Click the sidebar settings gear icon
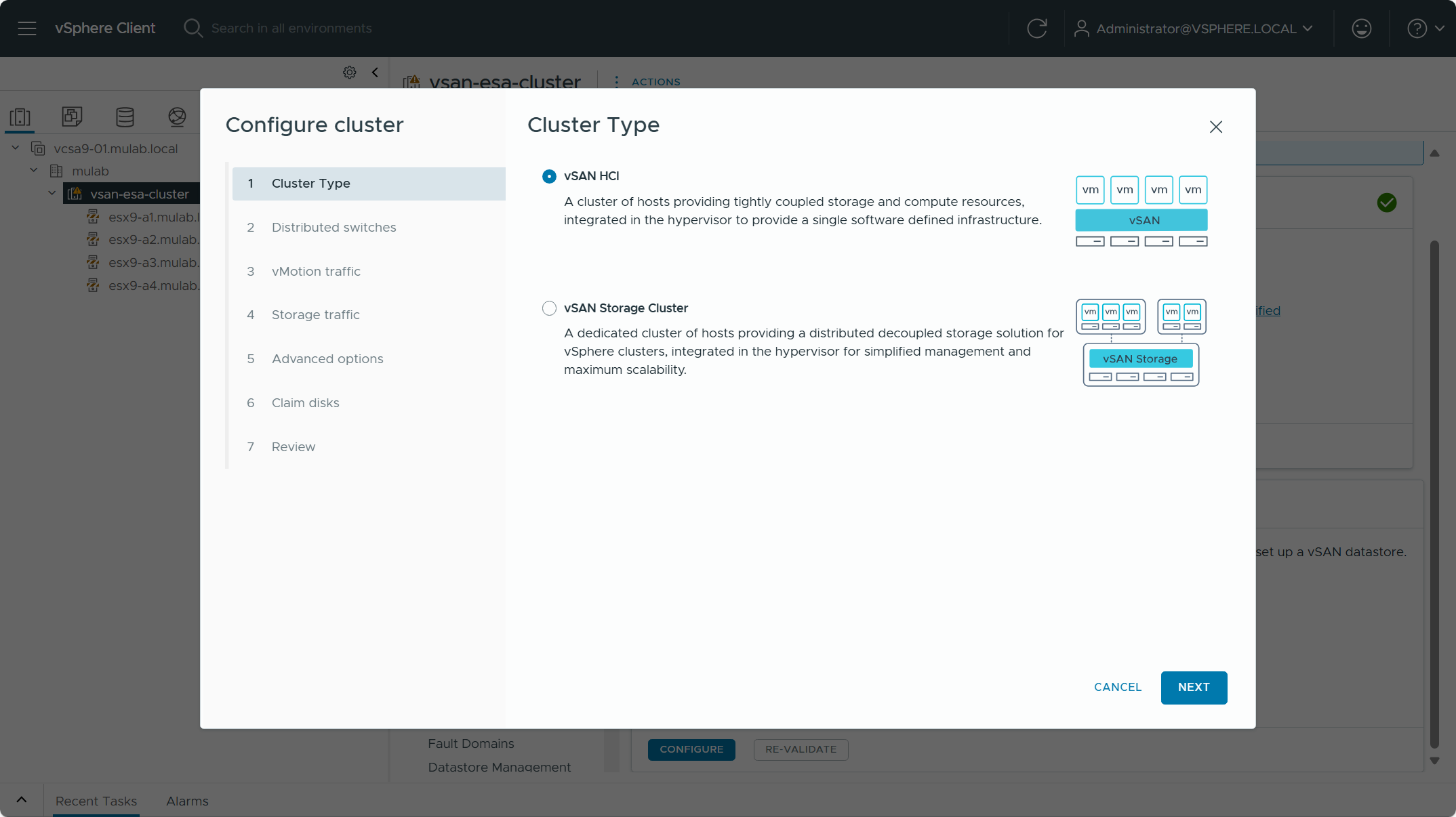 click(349, 72)
